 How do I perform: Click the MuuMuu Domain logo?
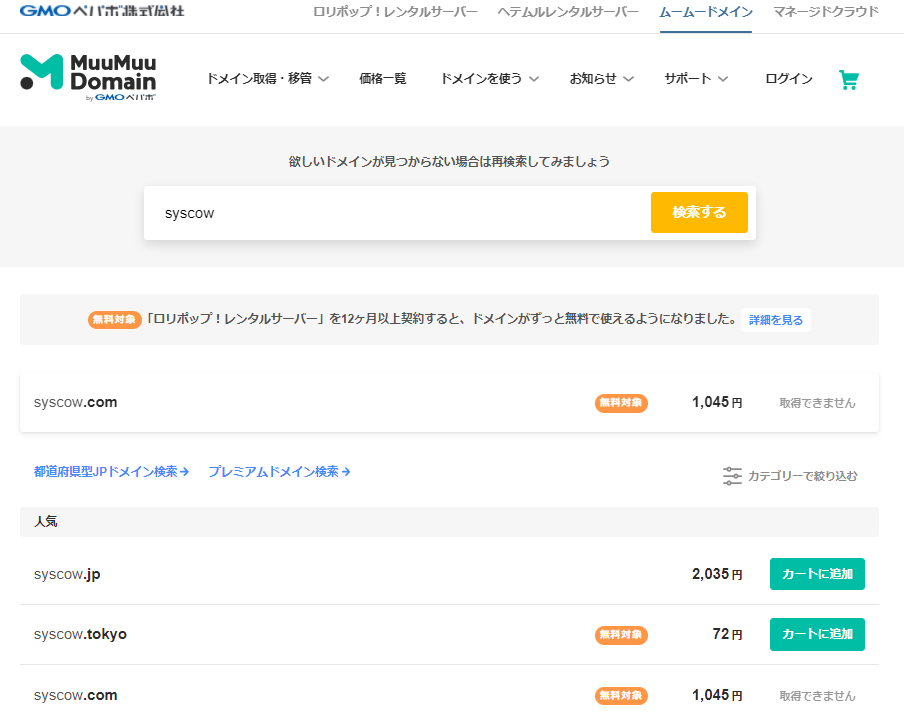click(88, 77)
